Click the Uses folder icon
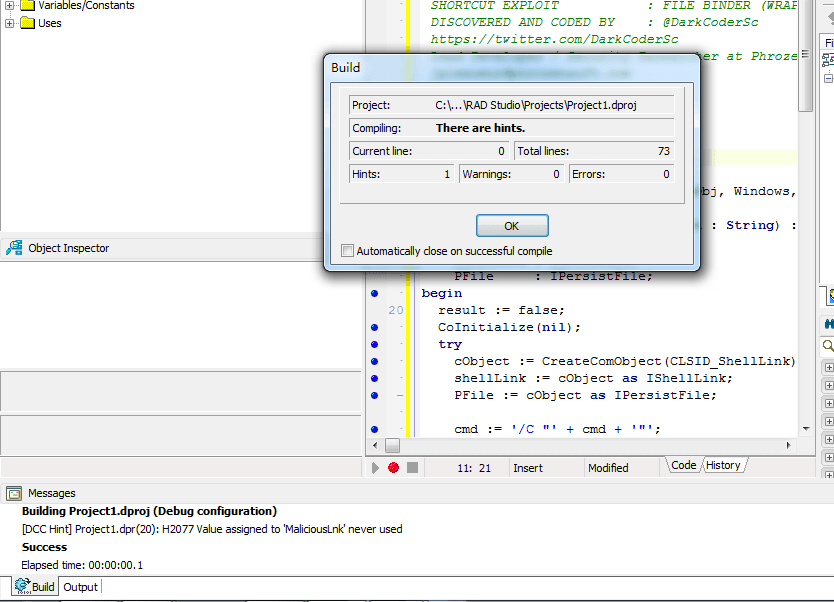The height and width of the screenshot is (602, 834). [x=27, y=23]
